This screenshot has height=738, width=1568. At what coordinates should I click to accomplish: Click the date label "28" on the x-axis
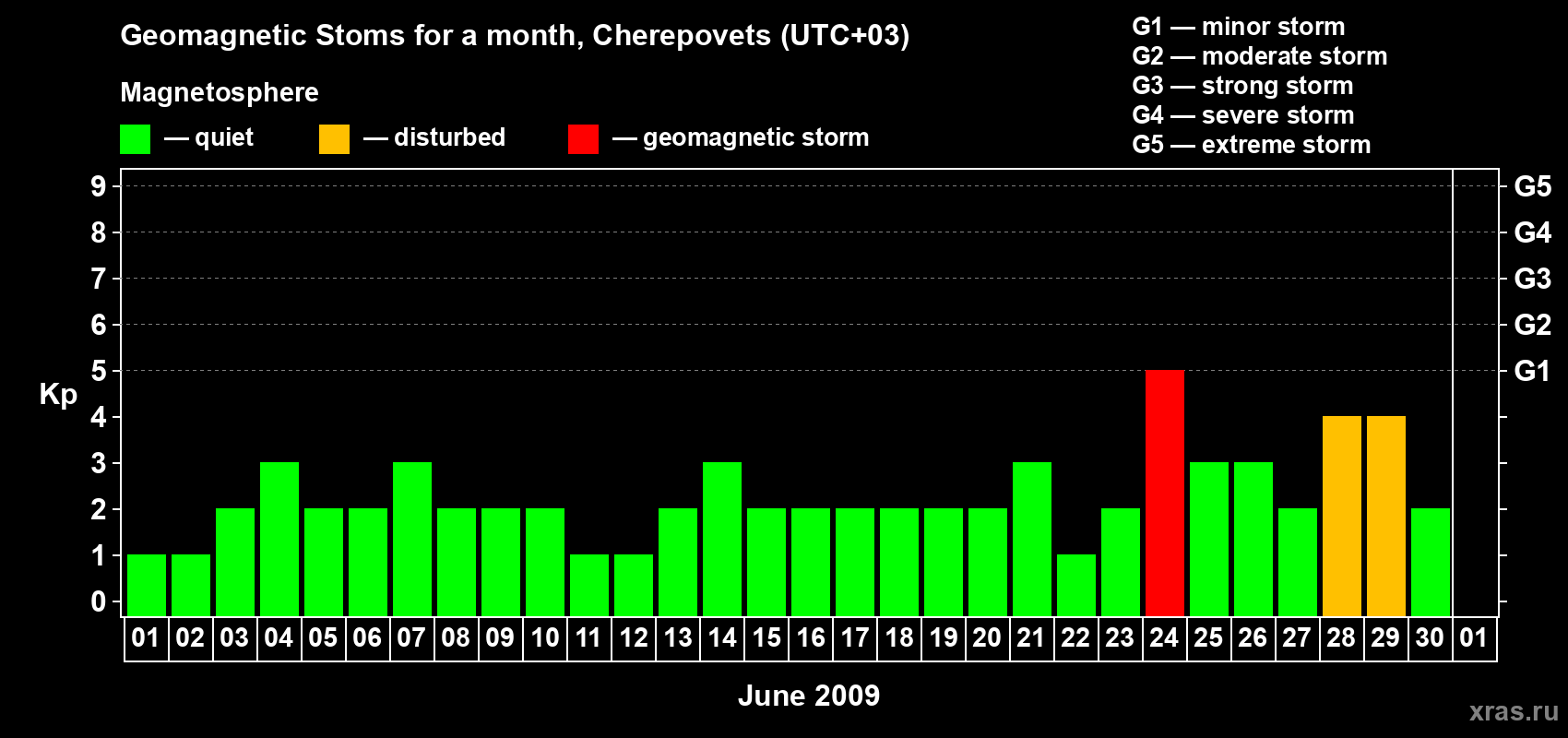click(1341, 637)
